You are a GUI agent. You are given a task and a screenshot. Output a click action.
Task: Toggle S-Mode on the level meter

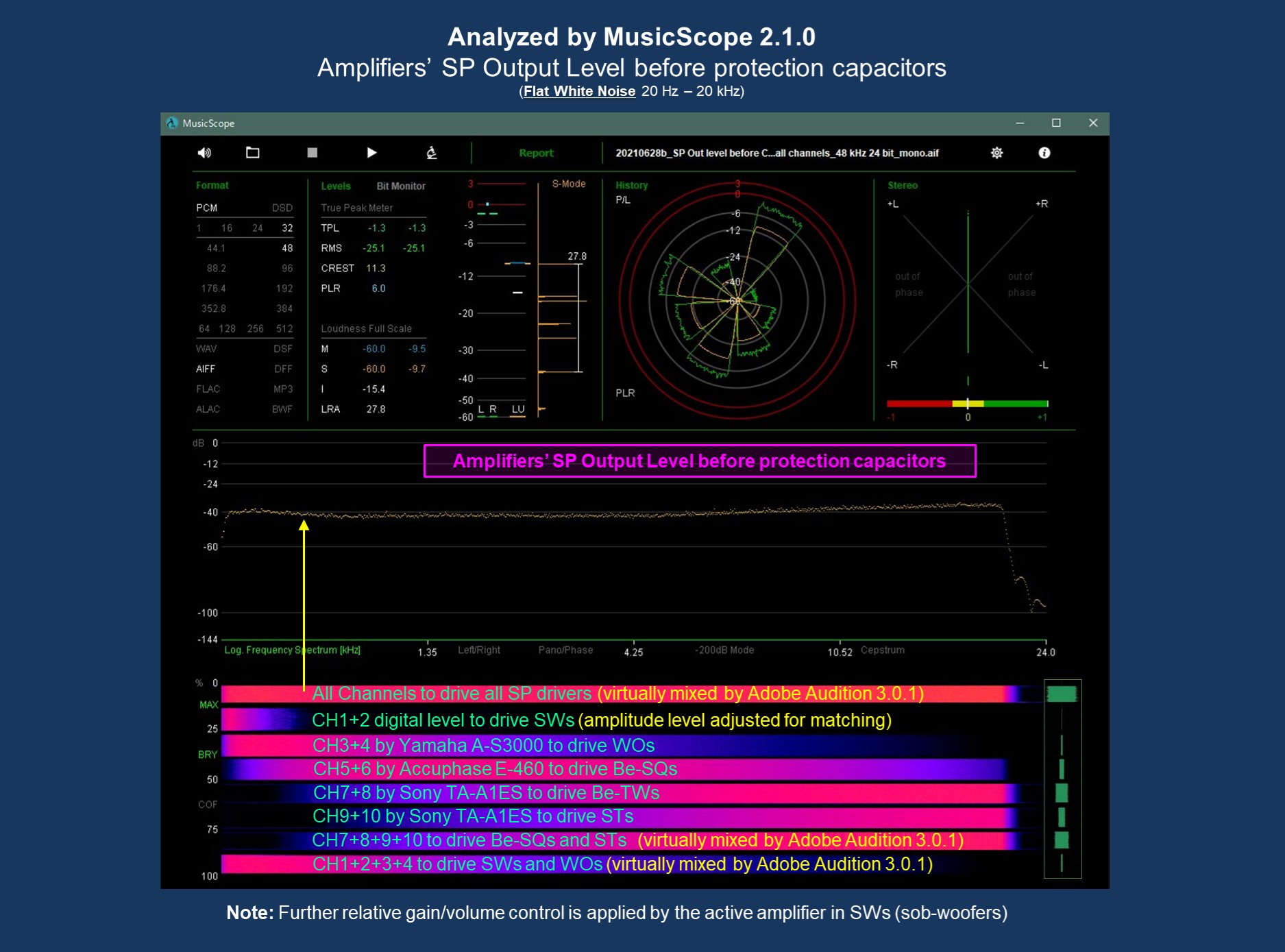569,184
